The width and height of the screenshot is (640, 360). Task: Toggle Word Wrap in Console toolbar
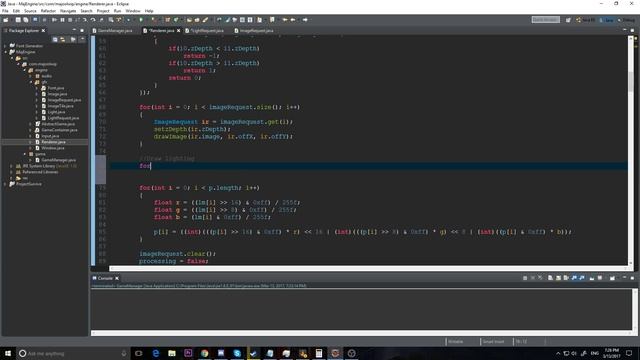click(566, 278)
